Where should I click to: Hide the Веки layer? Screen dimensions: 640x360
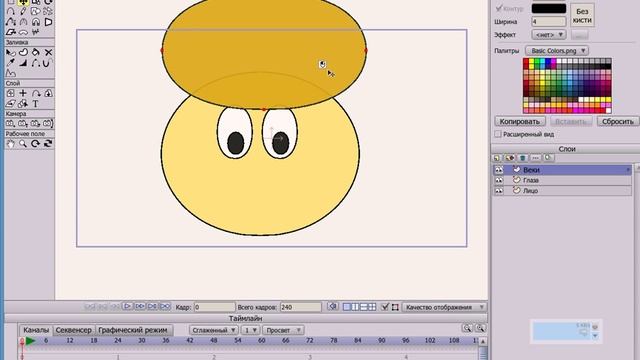tap(499, 170)
